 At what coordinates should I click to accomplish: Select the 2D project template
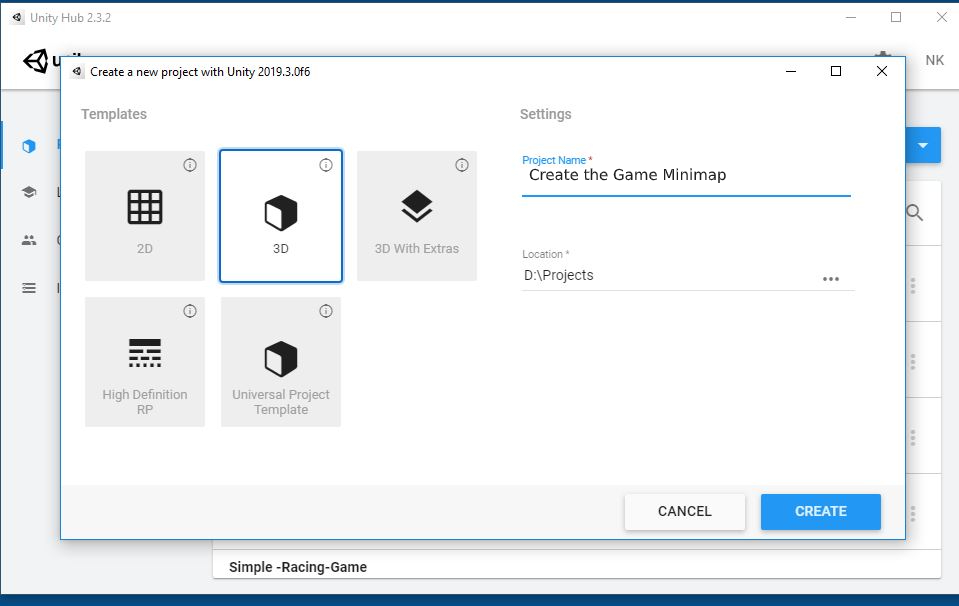pyautogui.click(x=144, y=215)
